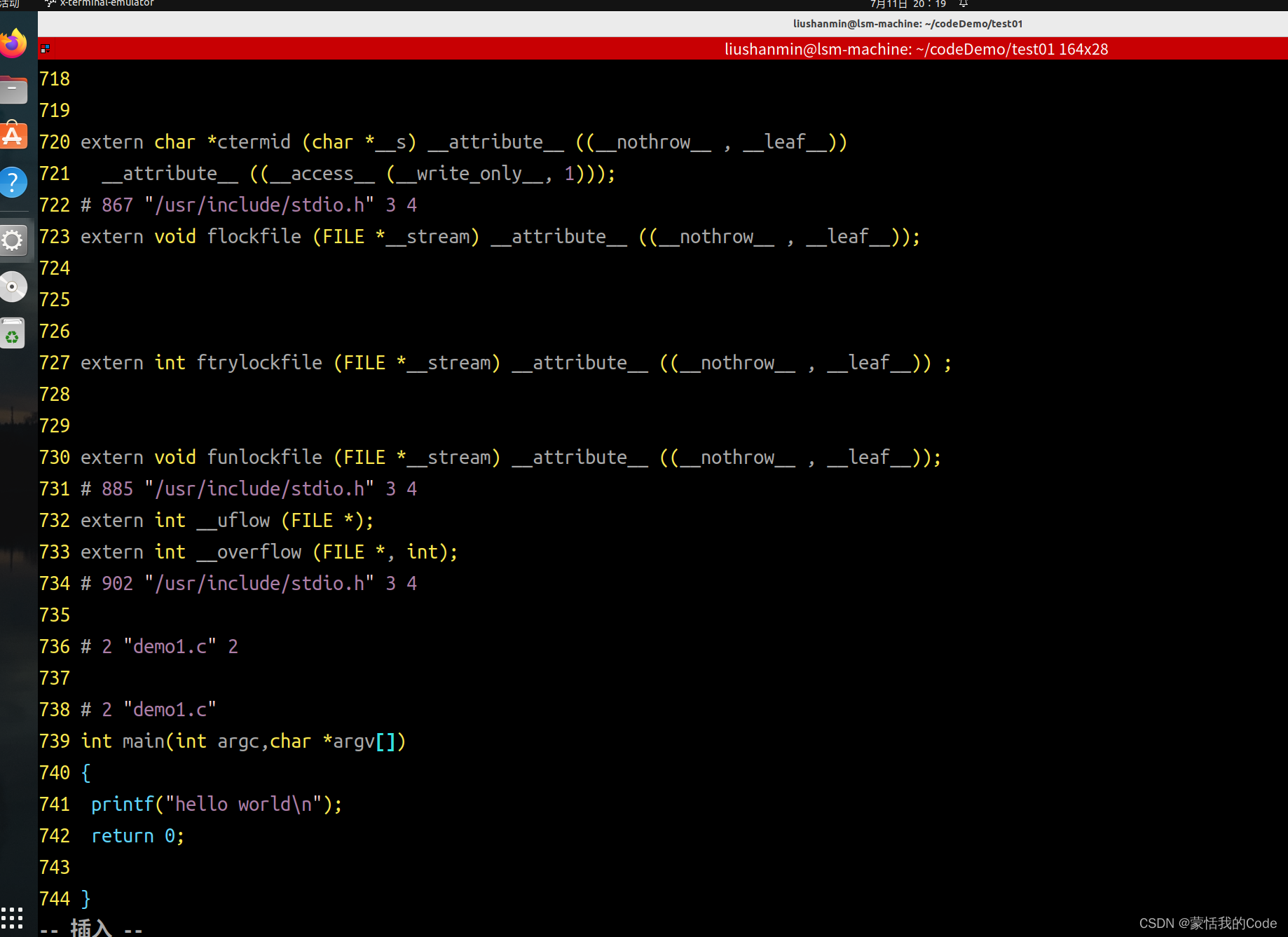Click __overflow on line 733
Image resolution: width=1288 pixels, height=937 pixels.
249,552
